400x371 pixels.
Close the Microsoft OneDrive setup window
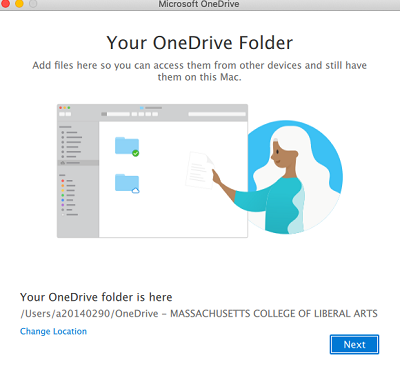coord(5,3)
